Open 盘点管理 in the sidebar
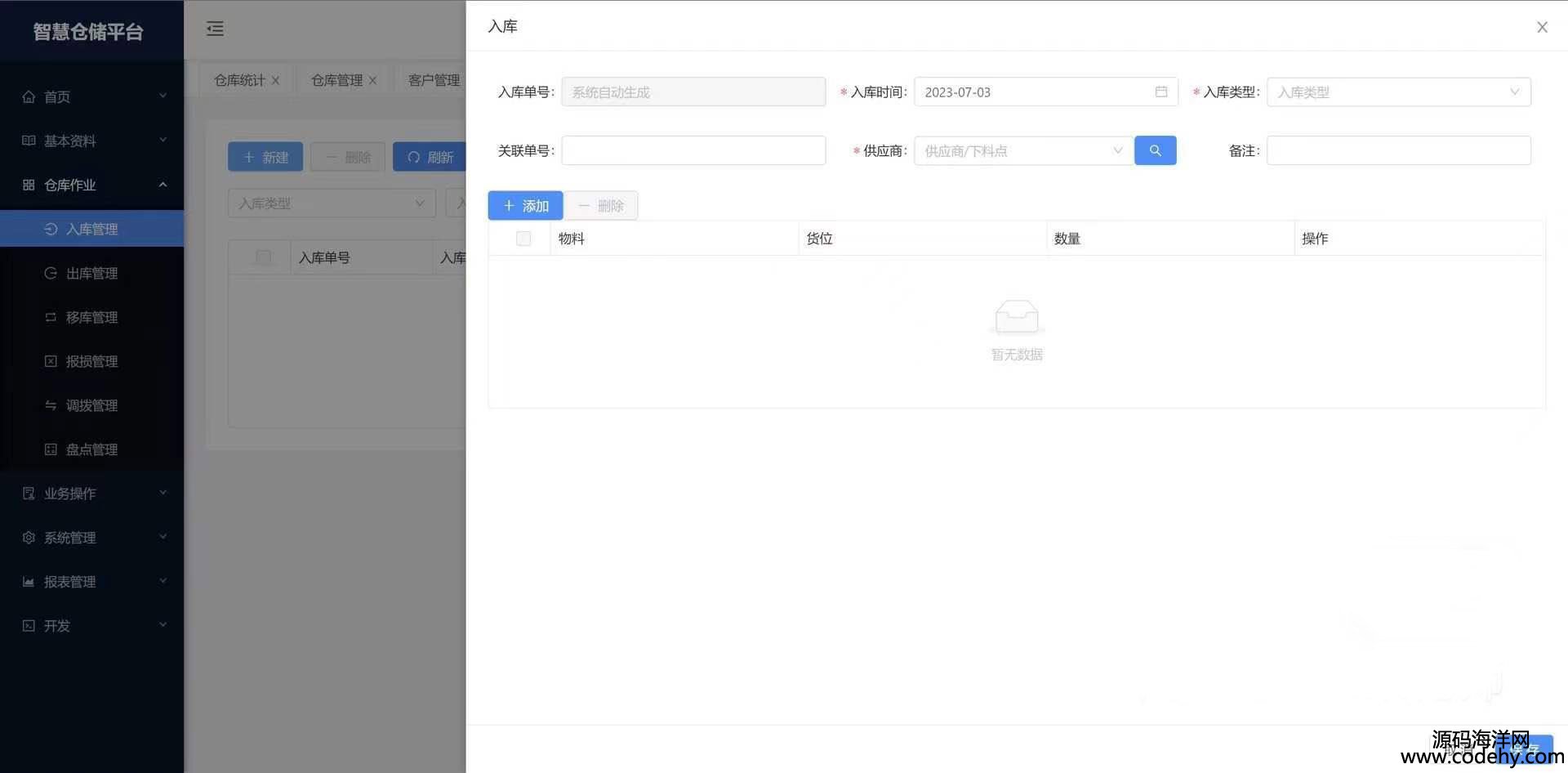The image size is (1568, 773). click(x=91, y=449)
